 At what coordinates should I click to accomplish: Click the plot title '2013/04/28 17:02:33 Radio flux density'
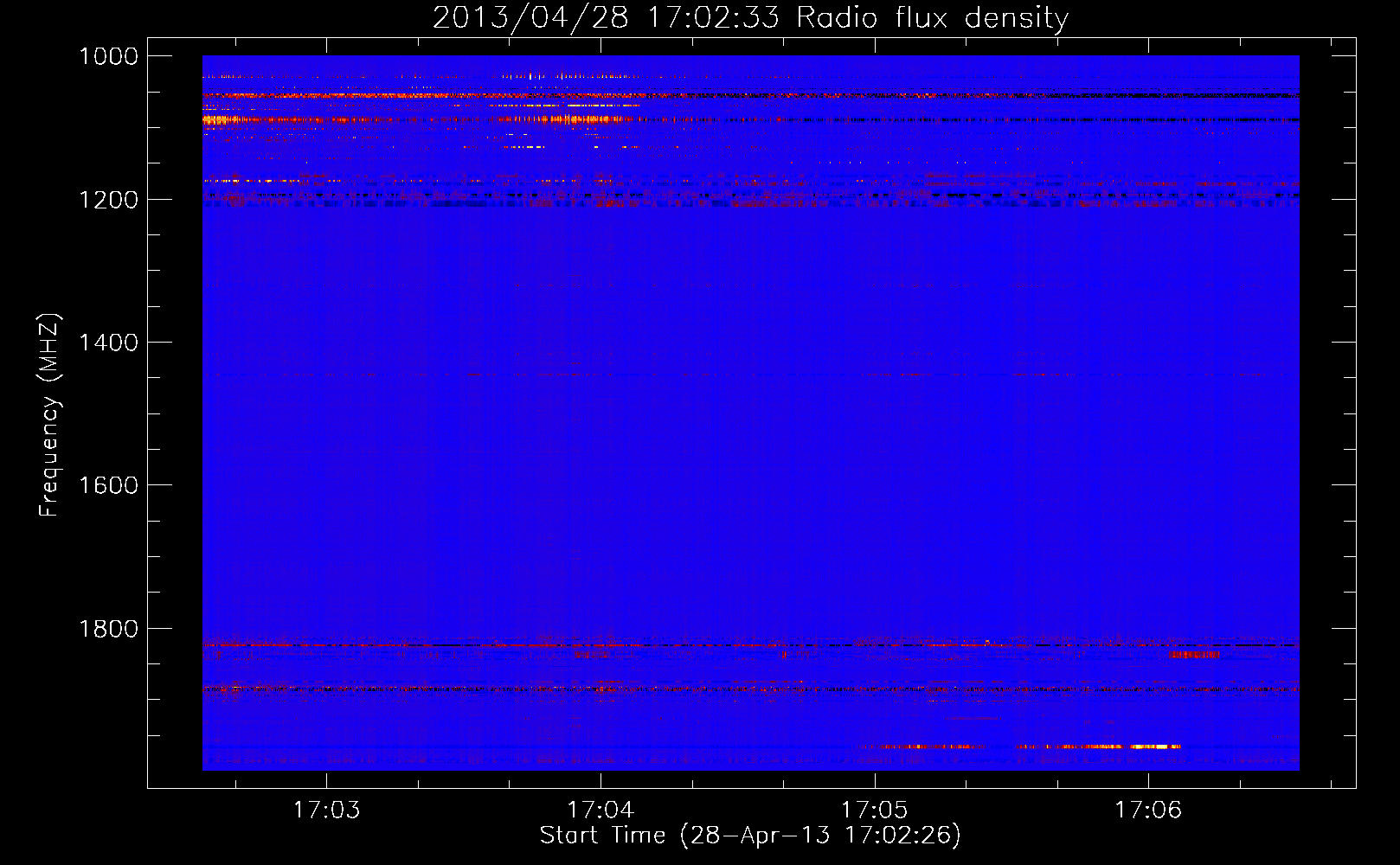(x=750, y=17)
